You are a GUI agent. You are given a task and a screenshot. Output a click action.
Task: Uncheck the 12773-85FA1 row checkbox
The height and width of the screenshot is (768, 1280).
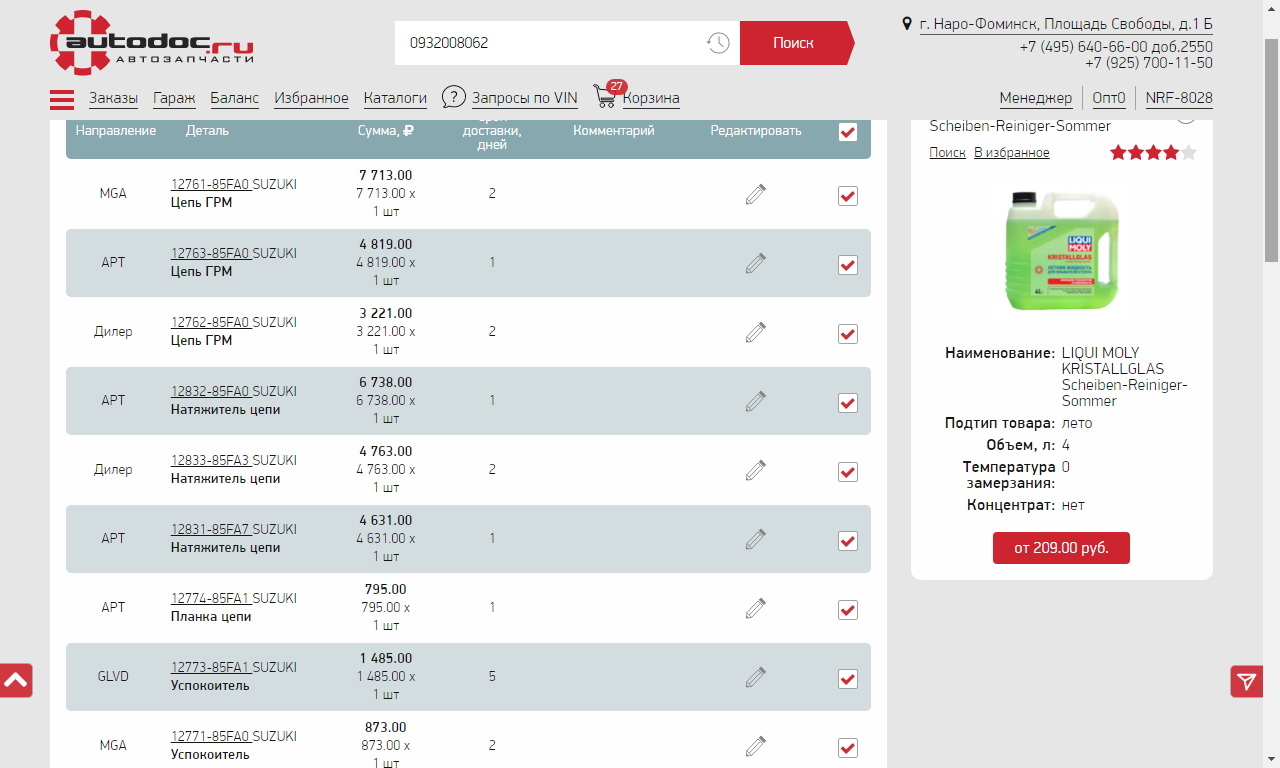848,679
